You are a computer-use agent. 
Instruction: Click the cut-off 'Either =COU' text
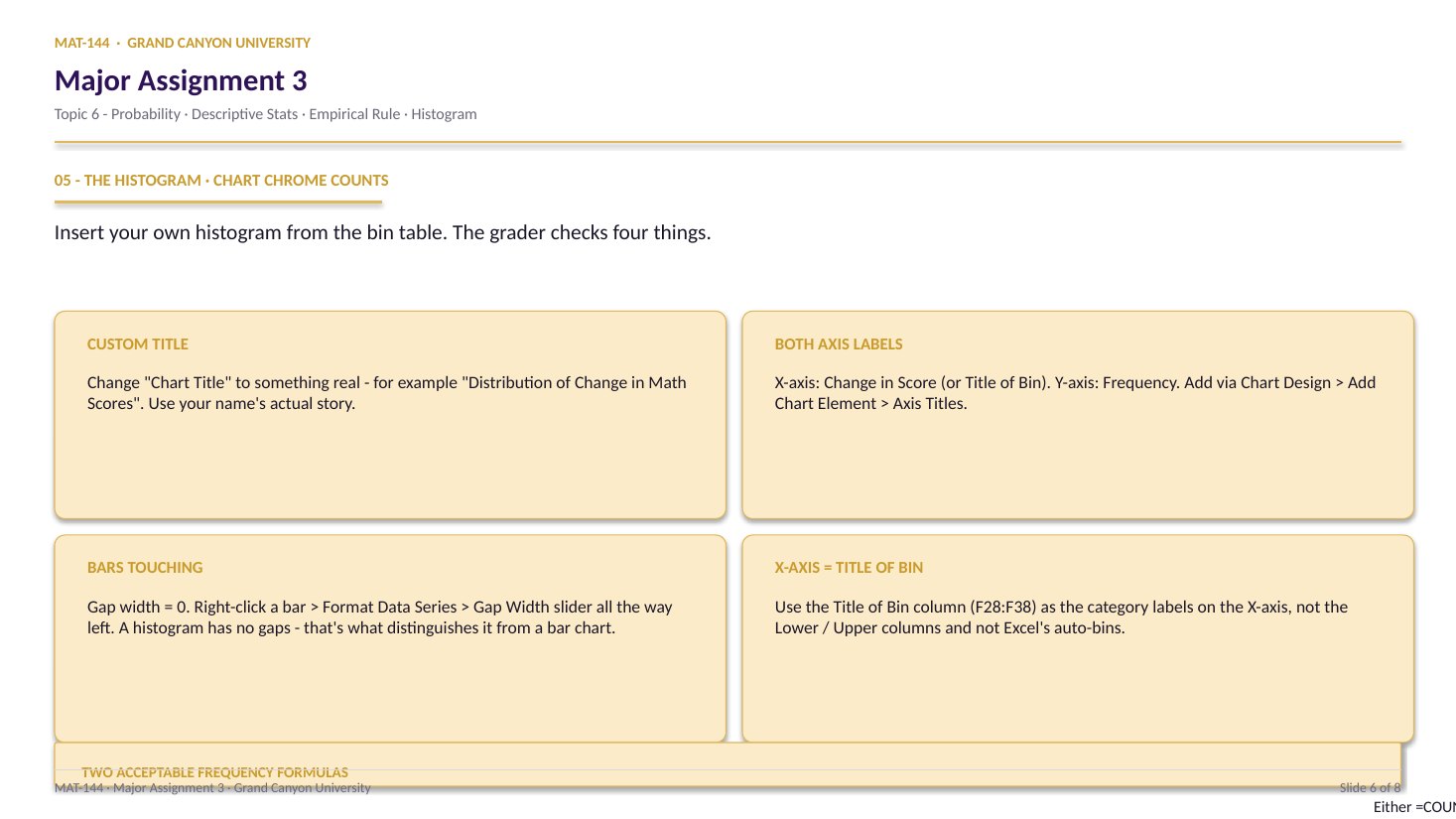[1414, 807]
